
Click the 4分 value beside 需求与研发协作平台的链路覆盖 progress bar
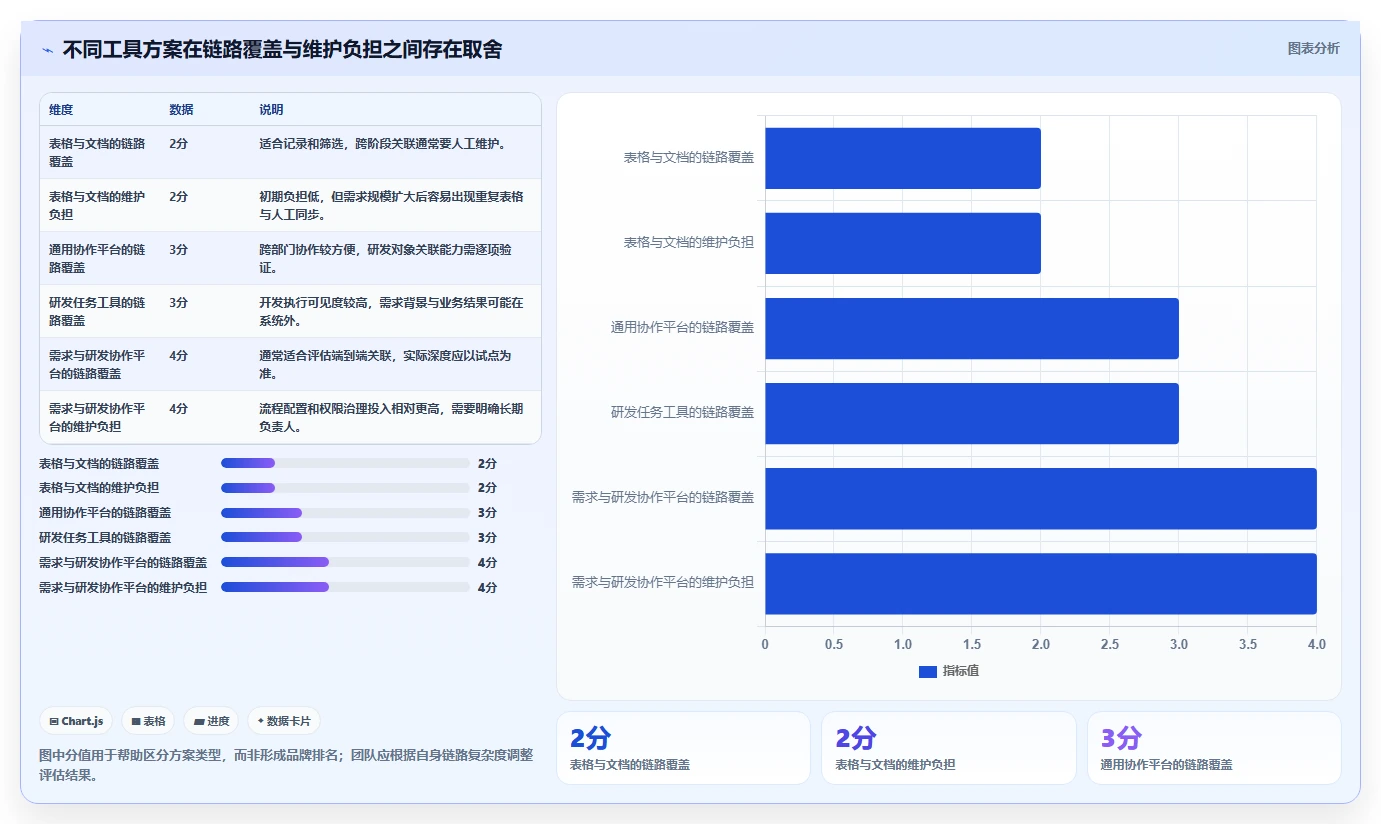click(x=487, y=563)
